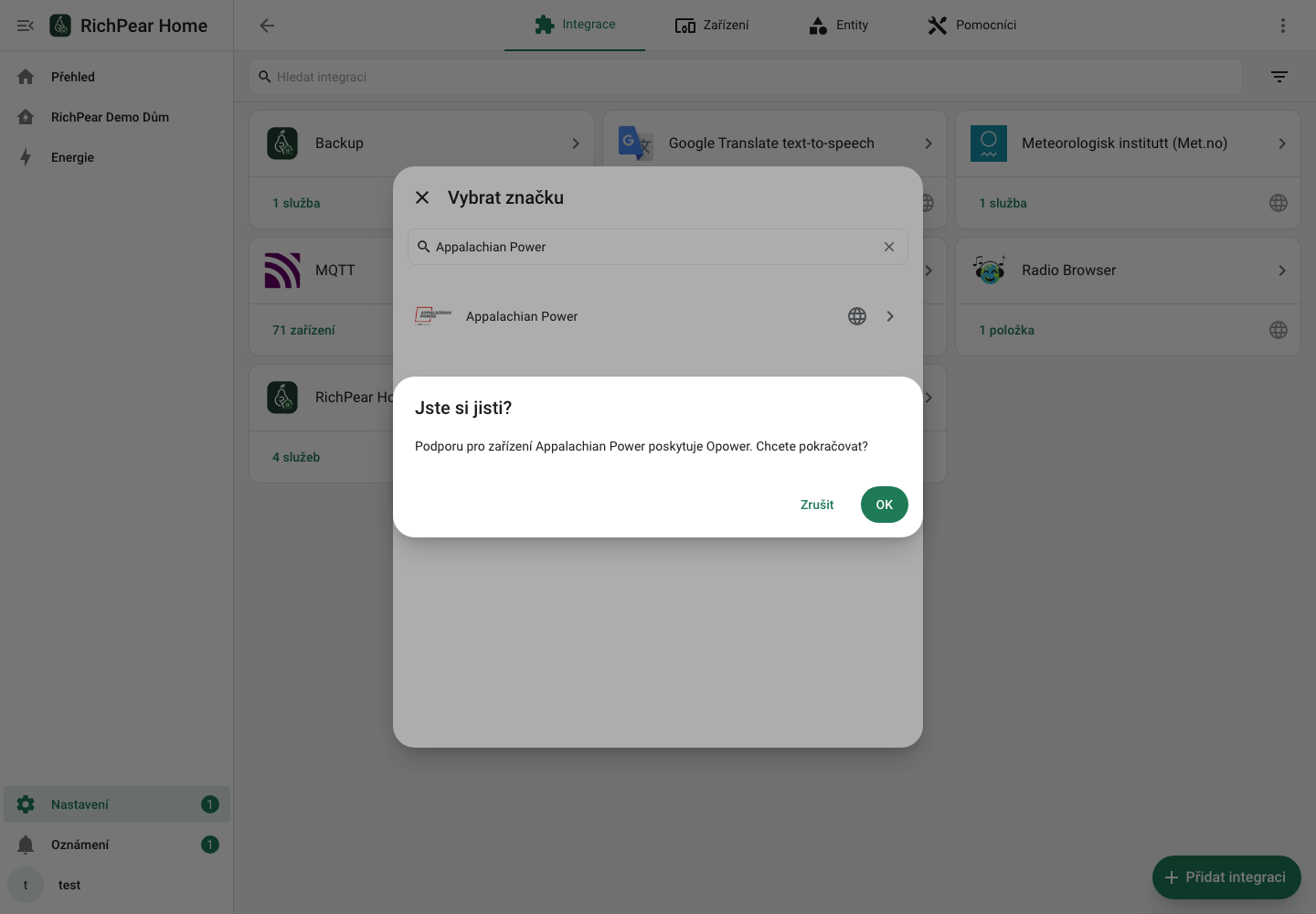Confirm with the OK button
Image resolution: width=1316 pixels, height=914 pixels.
tap(884, 505)
